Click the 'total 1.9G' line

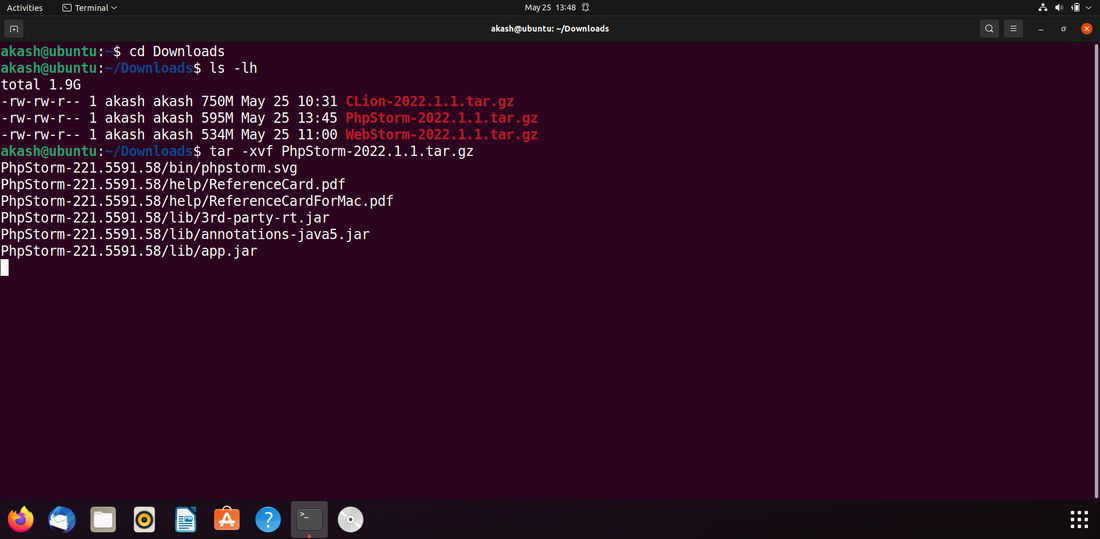tap(41, 85)
